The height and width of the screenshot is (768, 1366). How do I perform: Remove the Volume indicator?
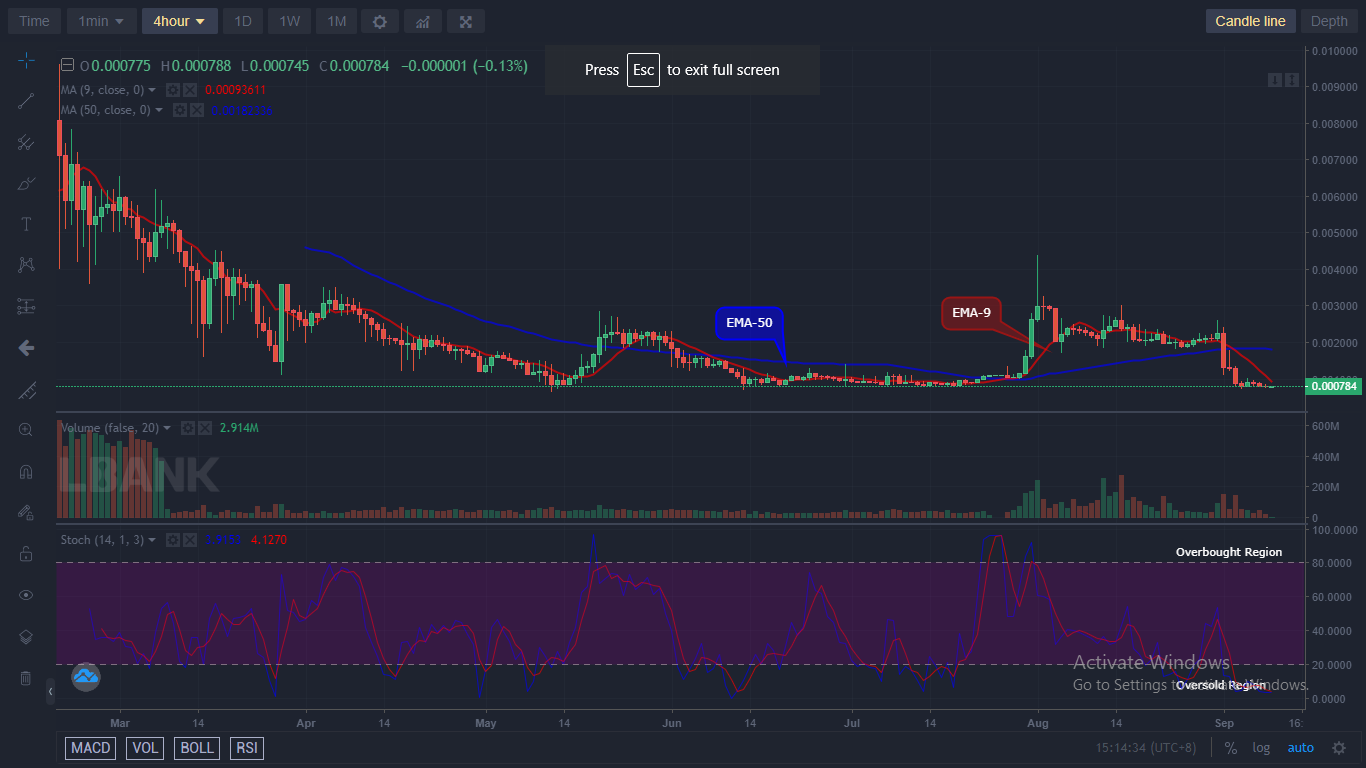pyautogui.click(x=204, y=428)
